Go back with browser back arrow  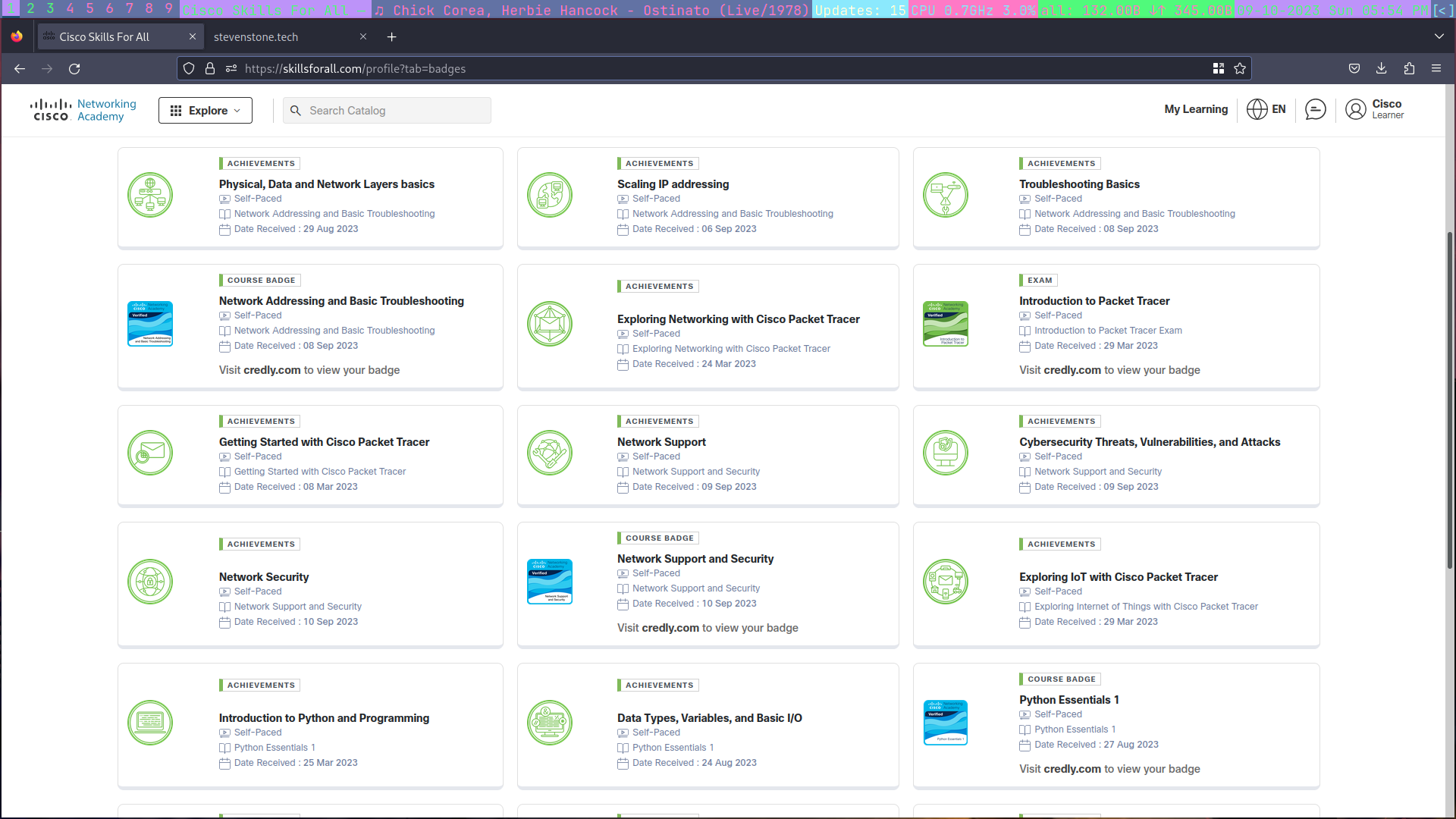click(x=20, y=69)
